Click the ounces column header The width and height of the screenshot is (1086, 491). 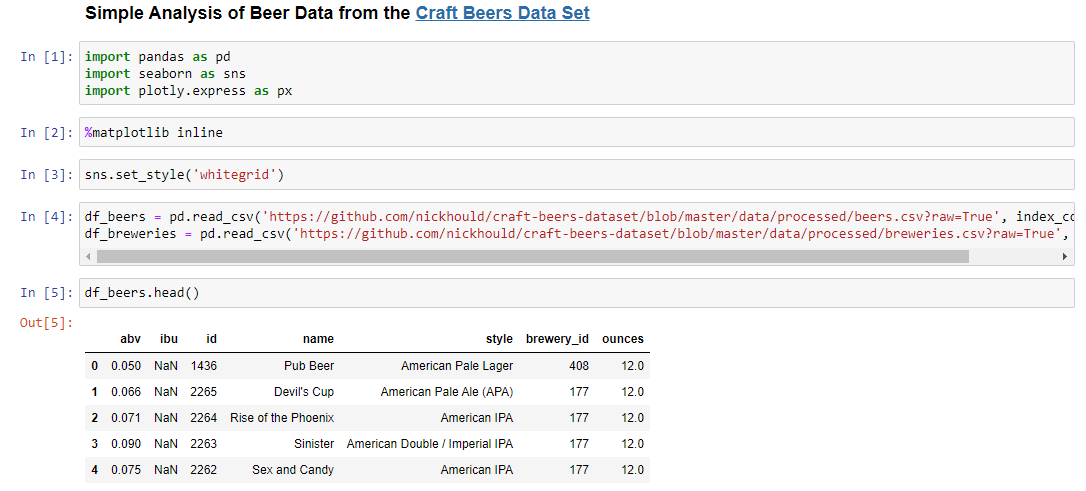coord(623,339)
